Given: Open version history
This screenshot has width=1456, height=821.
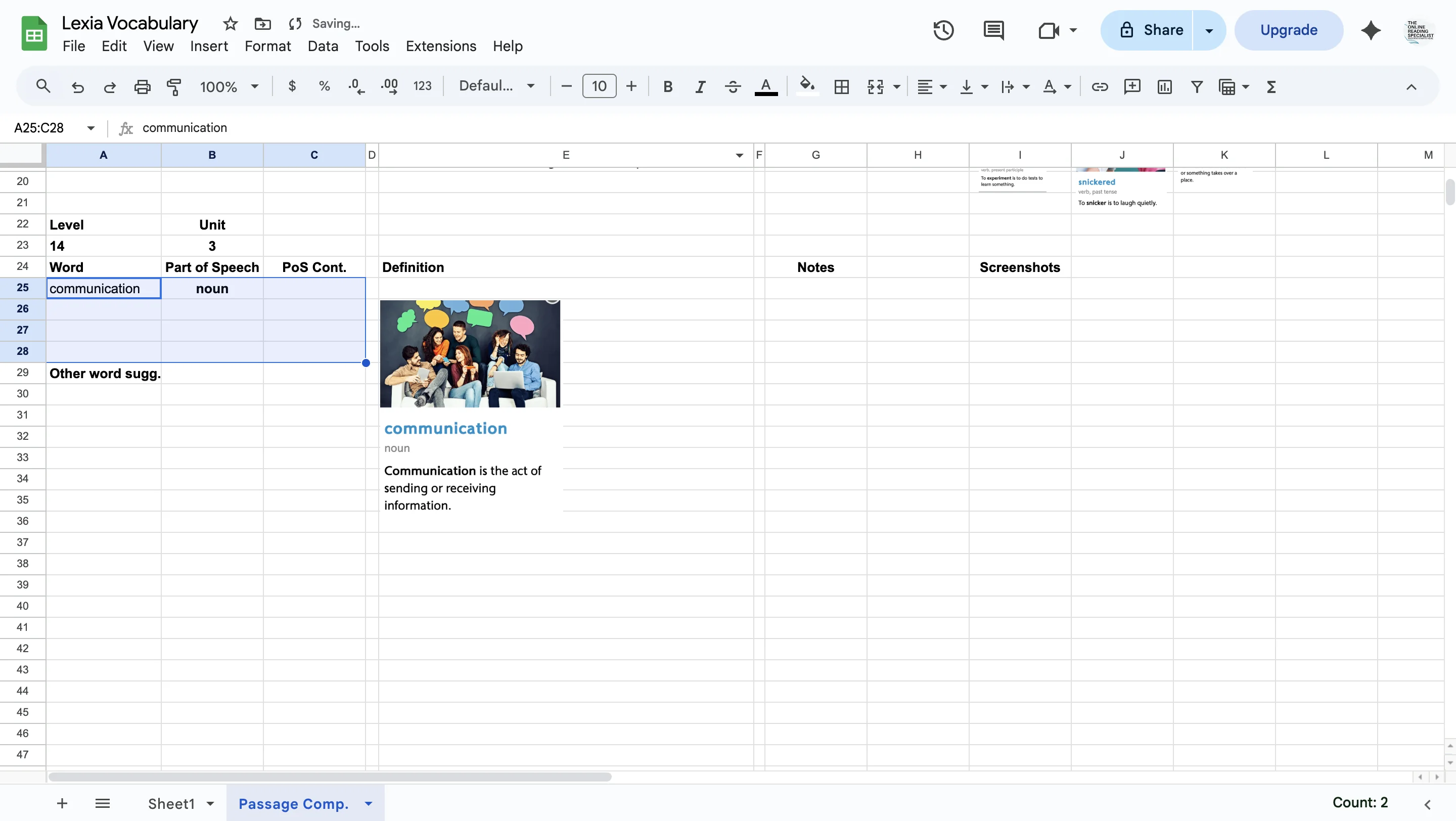Looking at the screenshot, I should coord(943,30).
